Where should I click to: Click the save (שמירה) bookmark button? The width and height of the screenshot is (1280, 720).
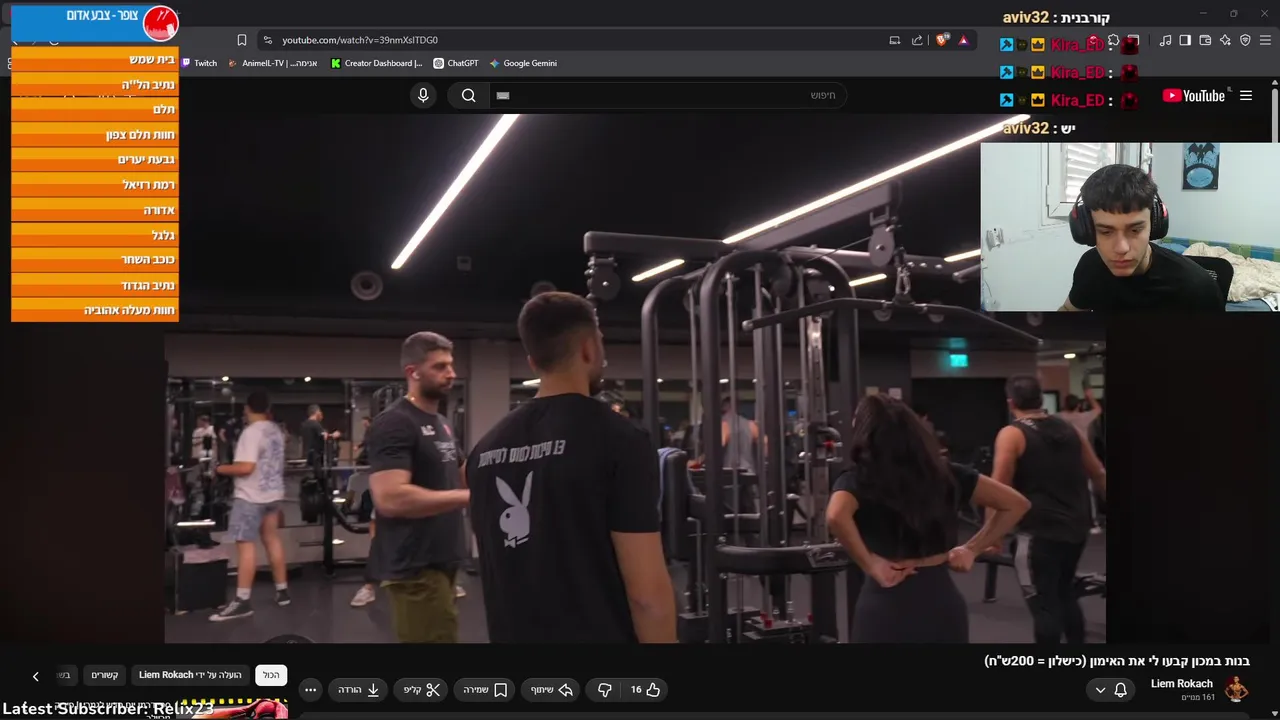(x=485, y=690)
